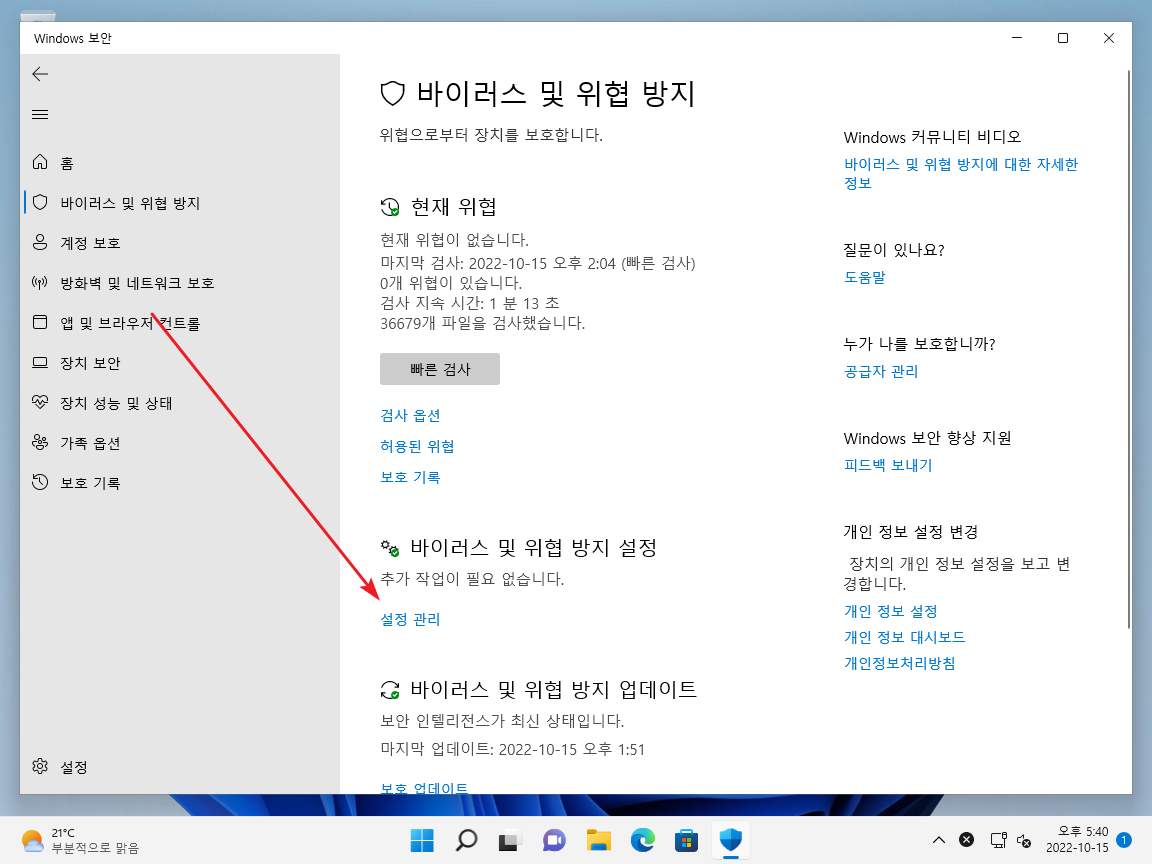Click the 현재 위협 section status icon
1152x864 pixels.
point(390,207)
